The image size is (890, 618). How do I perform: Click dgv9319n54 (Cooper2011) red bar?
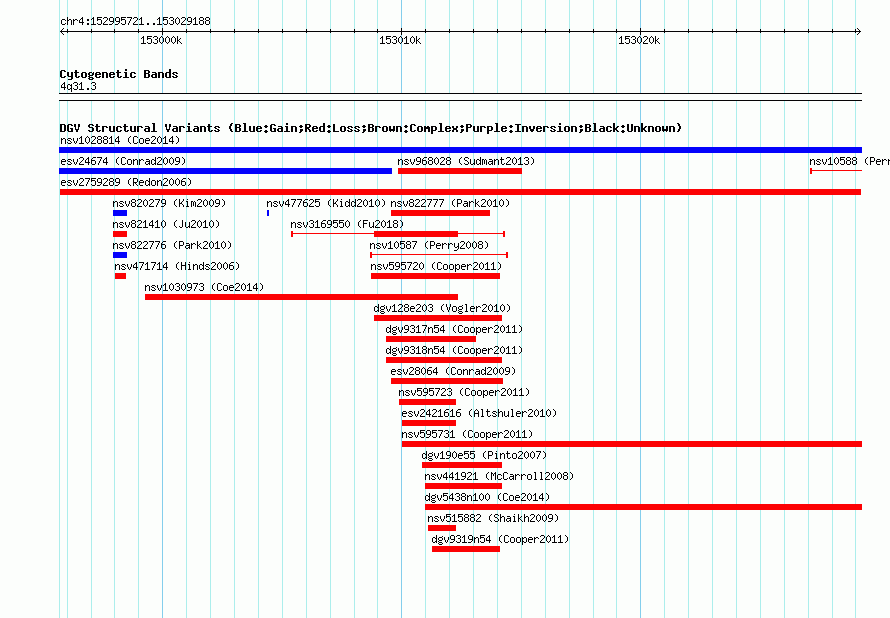(466, 549)
